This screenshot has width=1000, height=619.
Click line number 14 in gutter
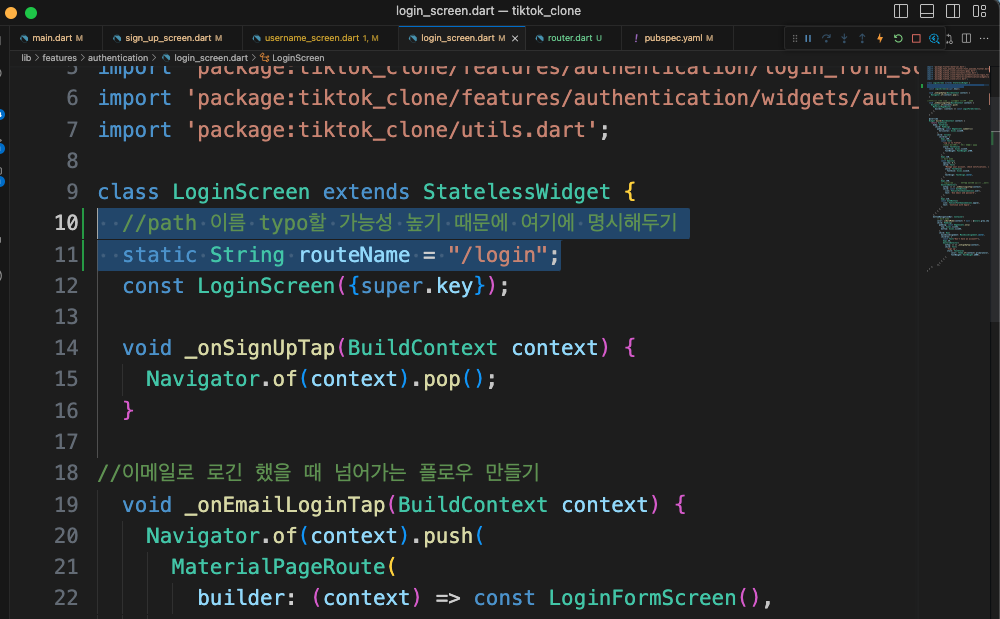[x=66, y=348]
